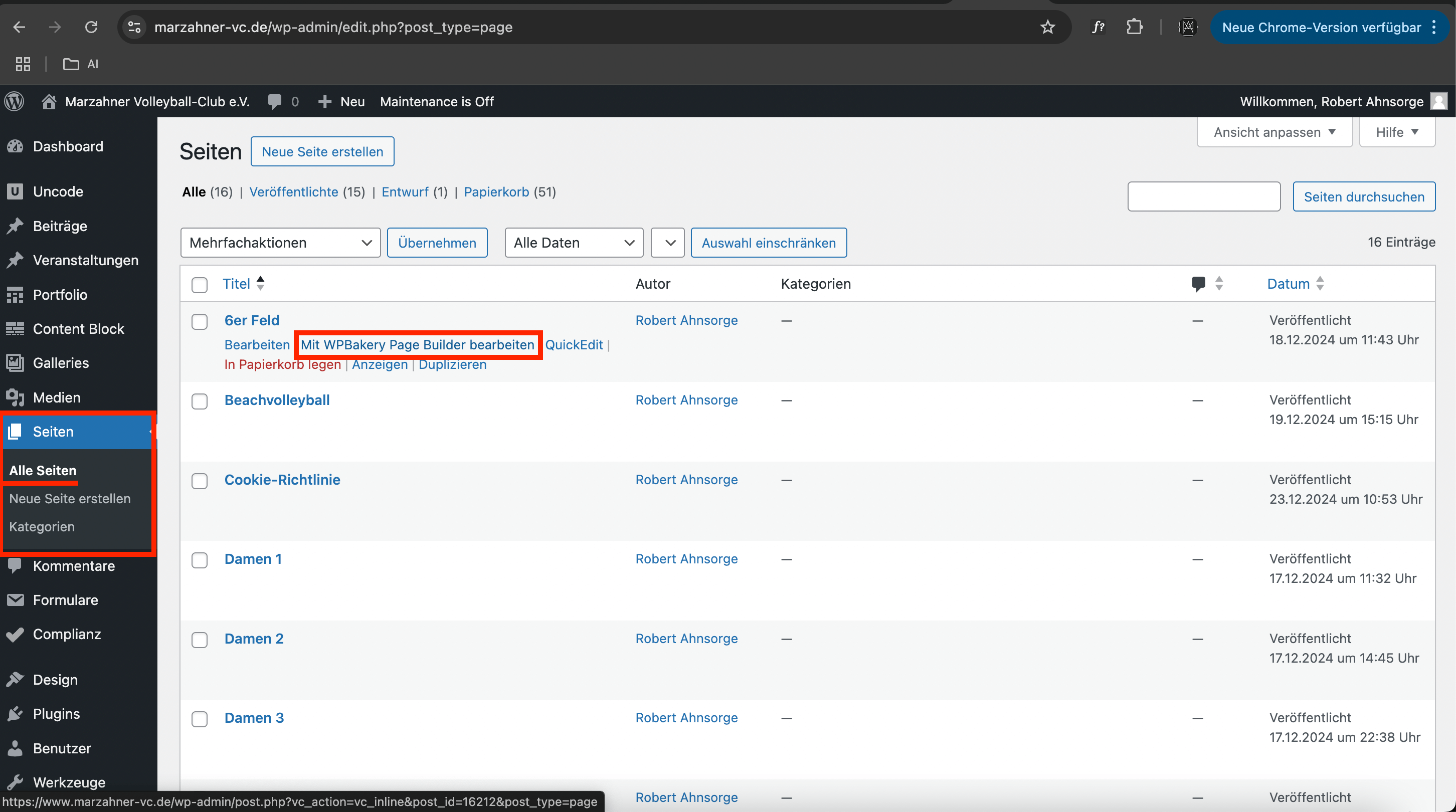
Task: Sort pages by Datum column
Action: (1295, 284)
